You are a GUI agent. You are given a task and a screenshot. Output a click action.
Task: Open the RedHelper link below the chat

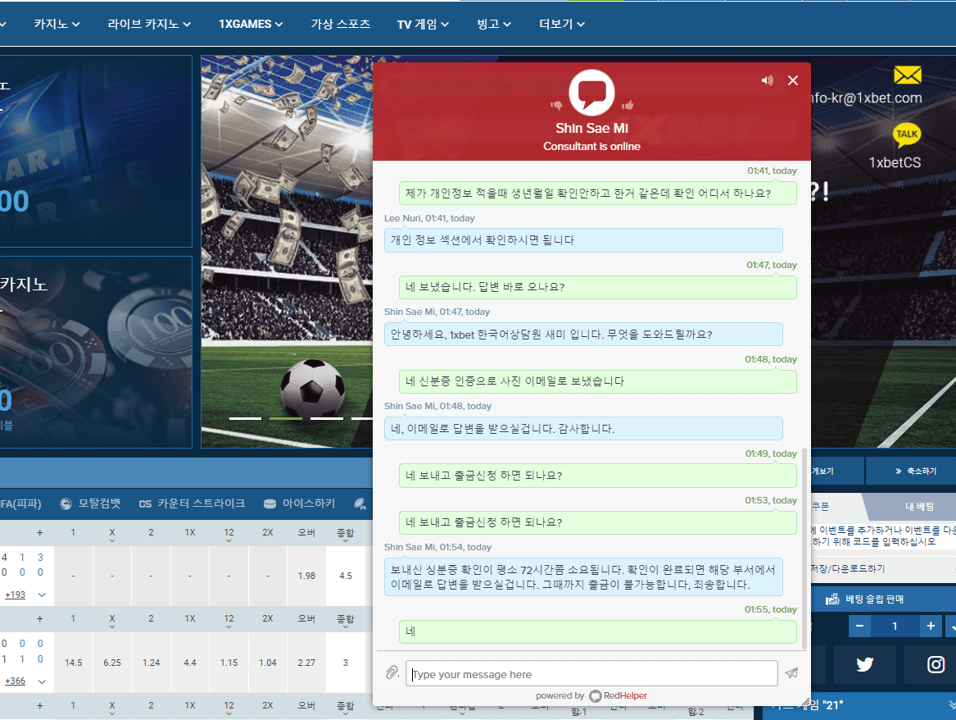pos(618,696)
